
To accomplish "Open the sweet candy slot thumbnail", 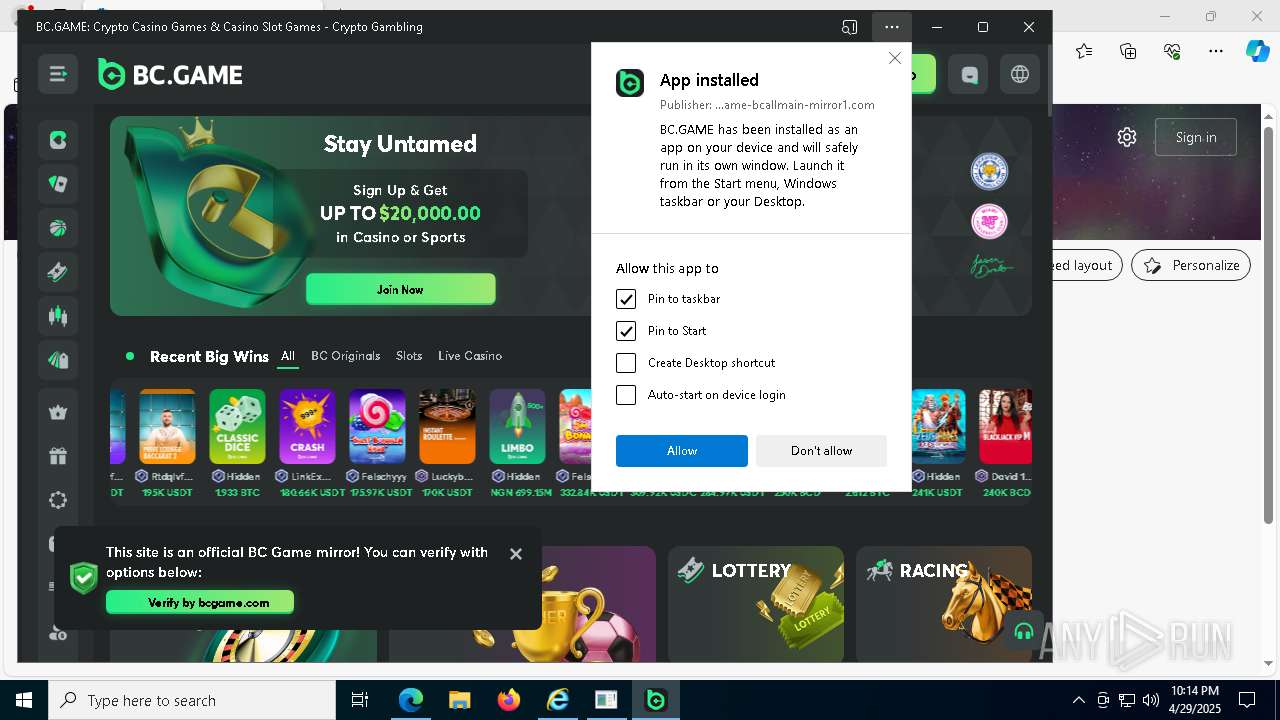I will tap(377, 427).
